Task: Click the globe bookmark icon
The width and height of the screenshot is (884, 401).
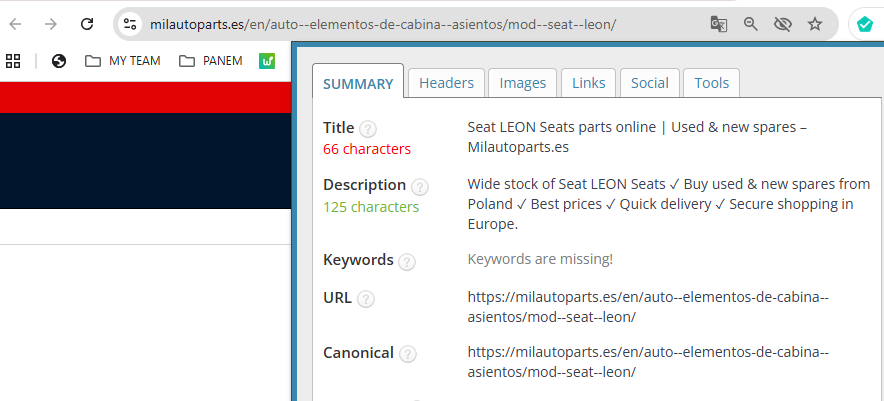Action: 59,61
